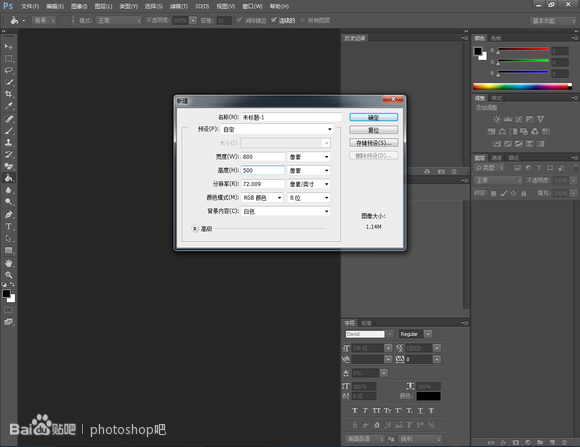The height and width of the screenshot is (447, 580).
Task: Switch to the Paragraph (段落) tab
Action: [366, 323]
